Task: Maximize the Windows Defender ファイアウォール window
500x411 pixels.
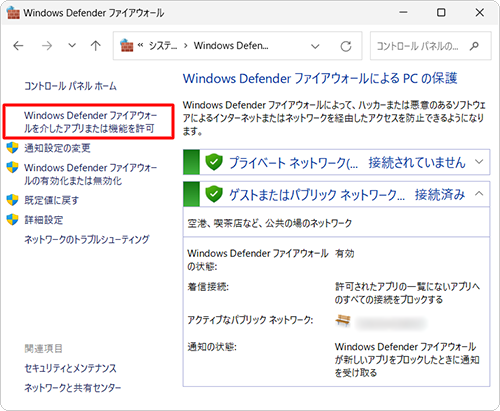Action: (x=441, y=13)
